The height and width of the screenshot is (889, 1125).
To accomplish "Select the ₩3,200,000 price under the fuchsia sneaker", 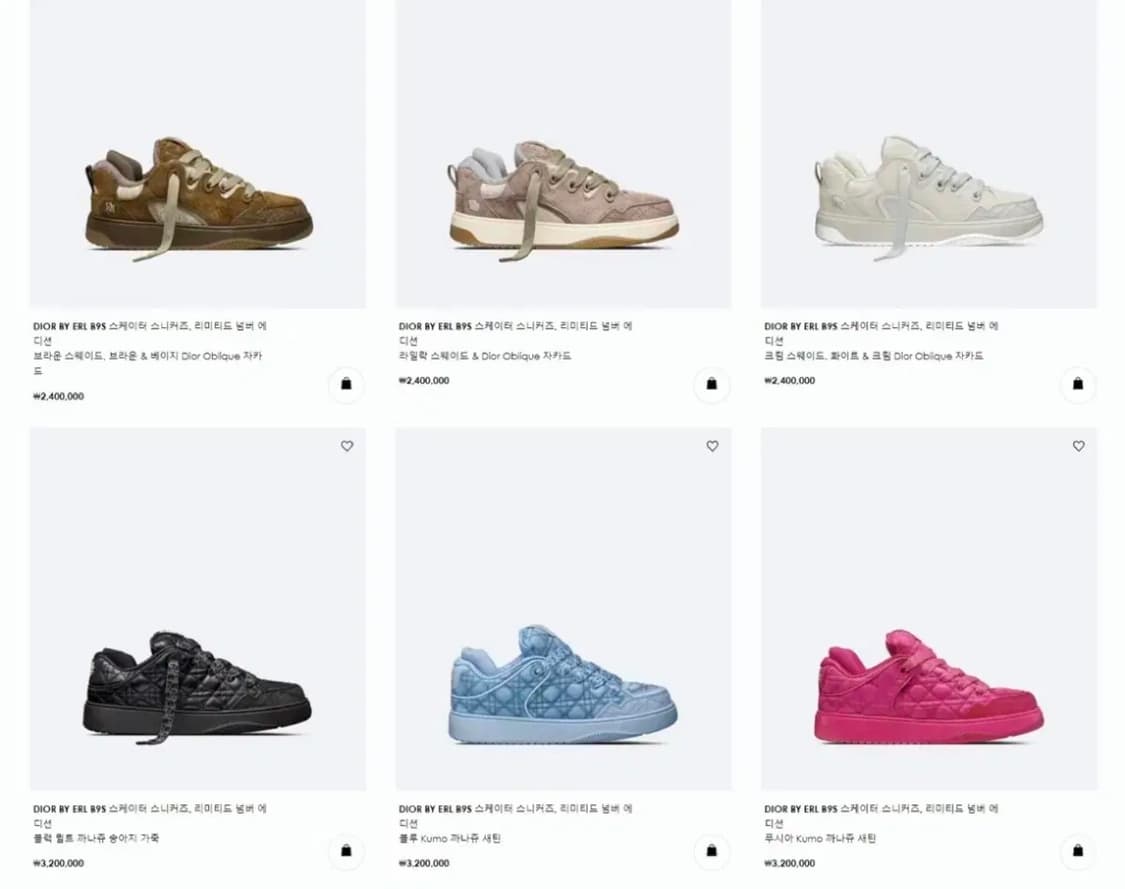I will tap(789, 863).
